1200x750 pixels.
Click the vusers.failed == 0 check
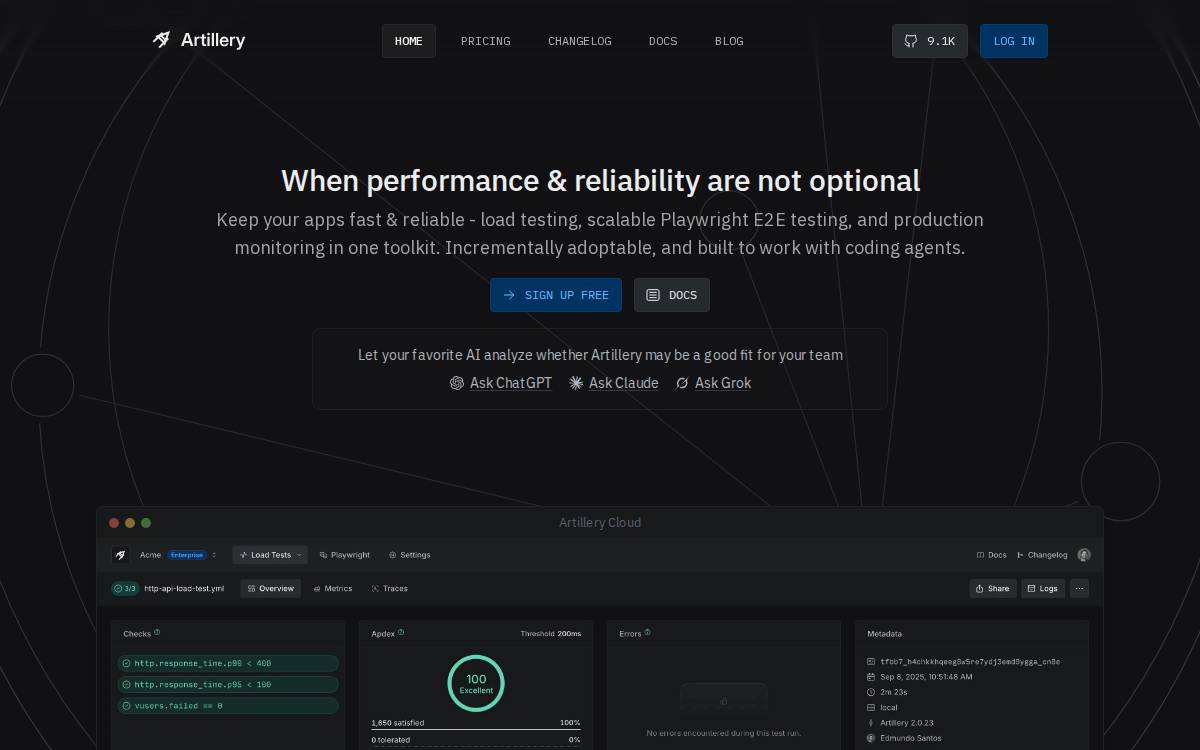click(x=228, y=706)
